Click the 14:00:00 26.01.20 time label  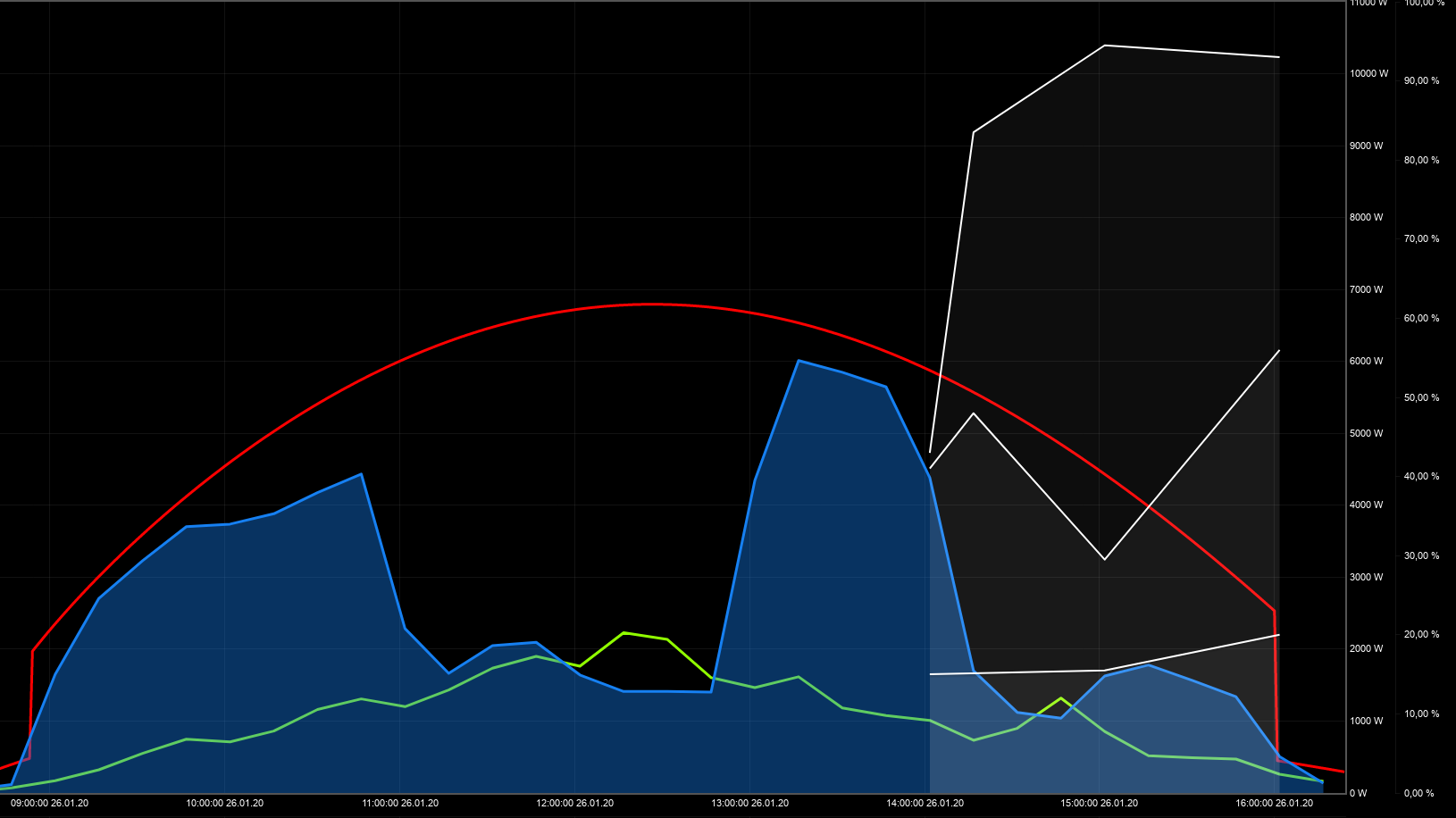(x=925, y=804)
